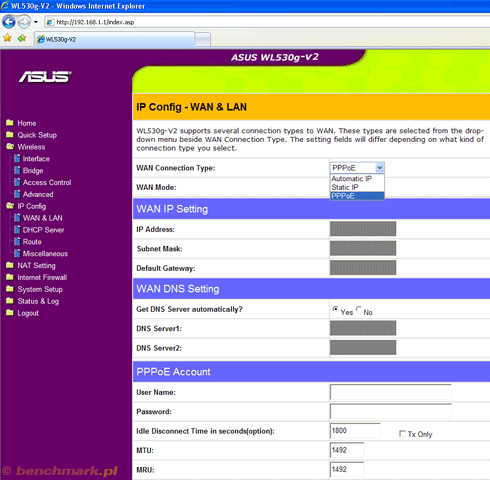The height and width of the screenshot is (480, 490).
Task: Open the Favorites star icon
Action: 7,38
